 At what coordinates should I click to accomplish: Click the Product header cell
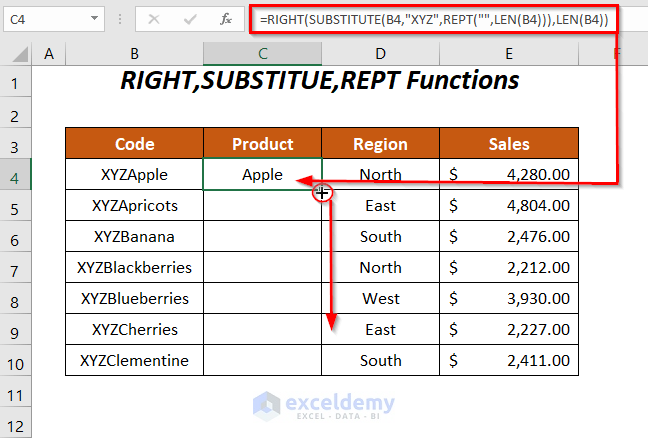pos(262,144)
